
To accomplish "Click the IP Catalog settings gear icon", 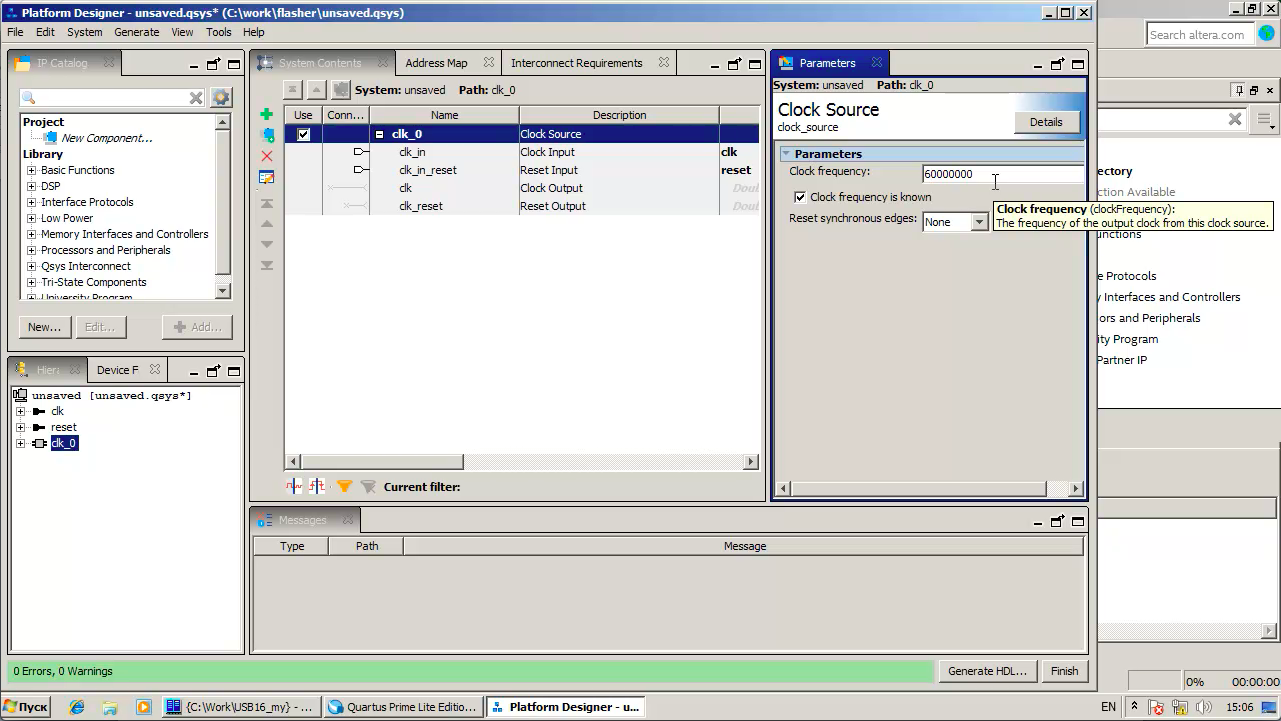I will coord(221,97).
